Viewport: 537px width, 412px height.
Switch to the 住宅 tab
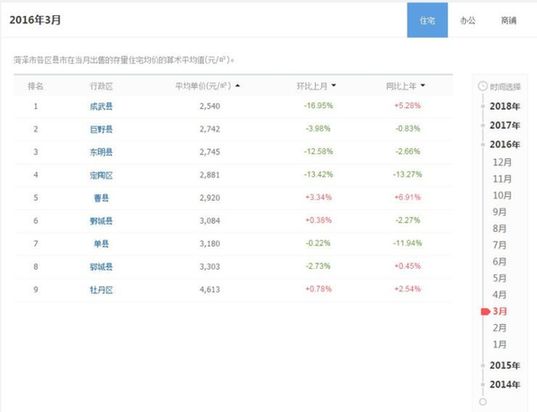(427, 20)
